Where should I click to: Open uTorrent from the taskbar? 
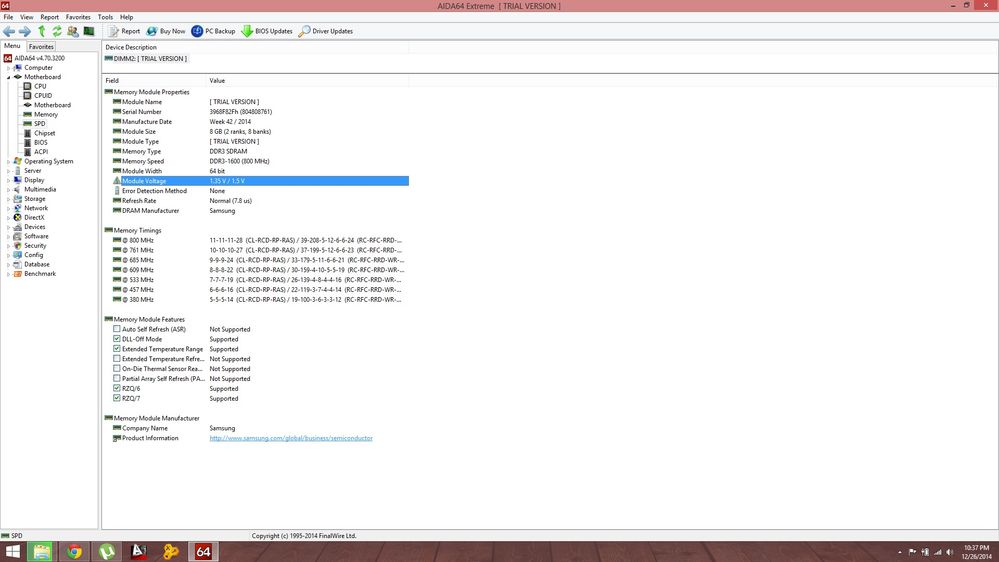pos(106,552)
